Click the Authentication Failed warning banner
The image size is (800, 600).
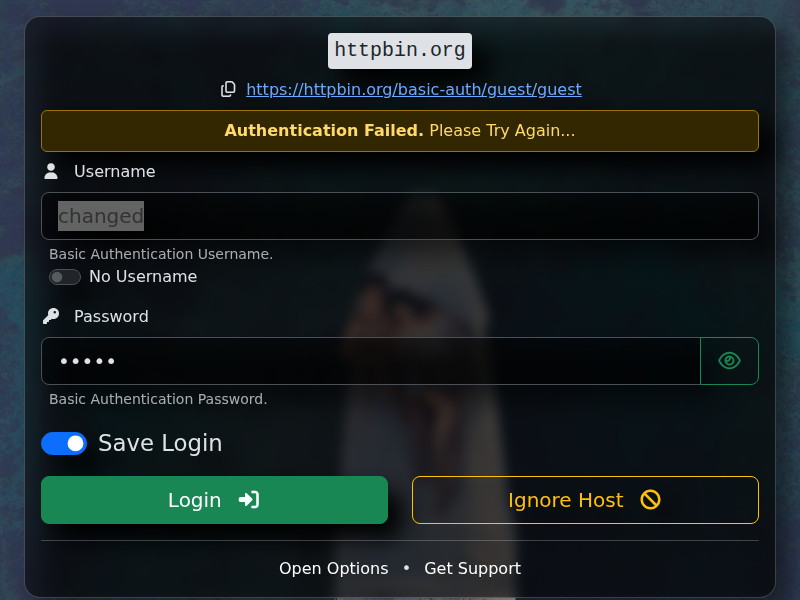(399, 130)
